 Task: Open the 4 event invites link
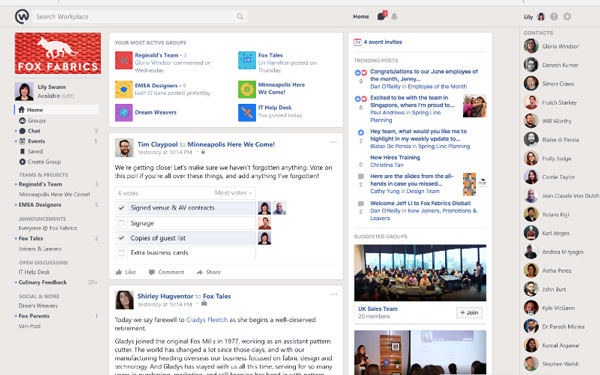point(383,42)
